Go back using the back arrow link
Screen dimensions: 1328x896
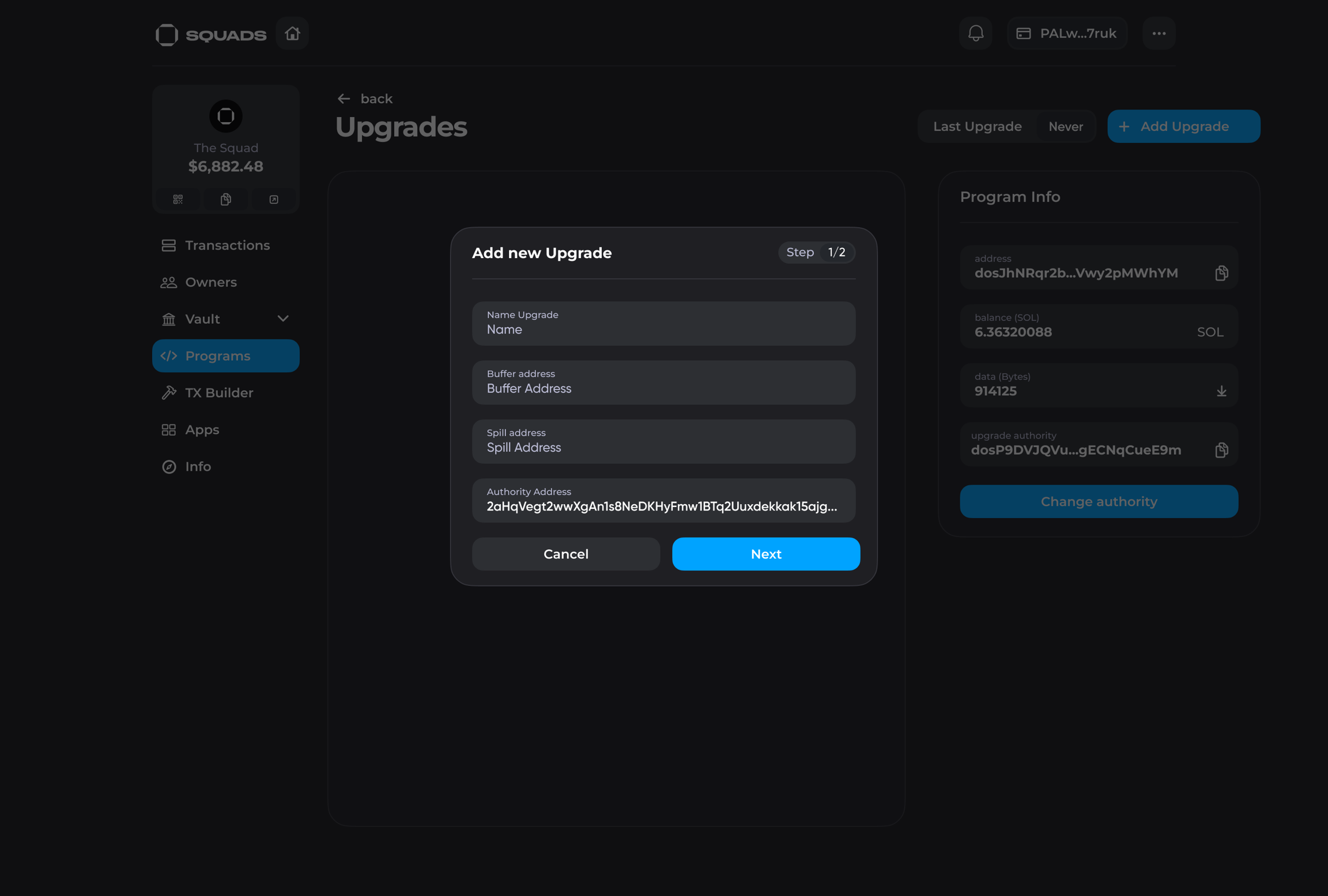coord(365,99)
